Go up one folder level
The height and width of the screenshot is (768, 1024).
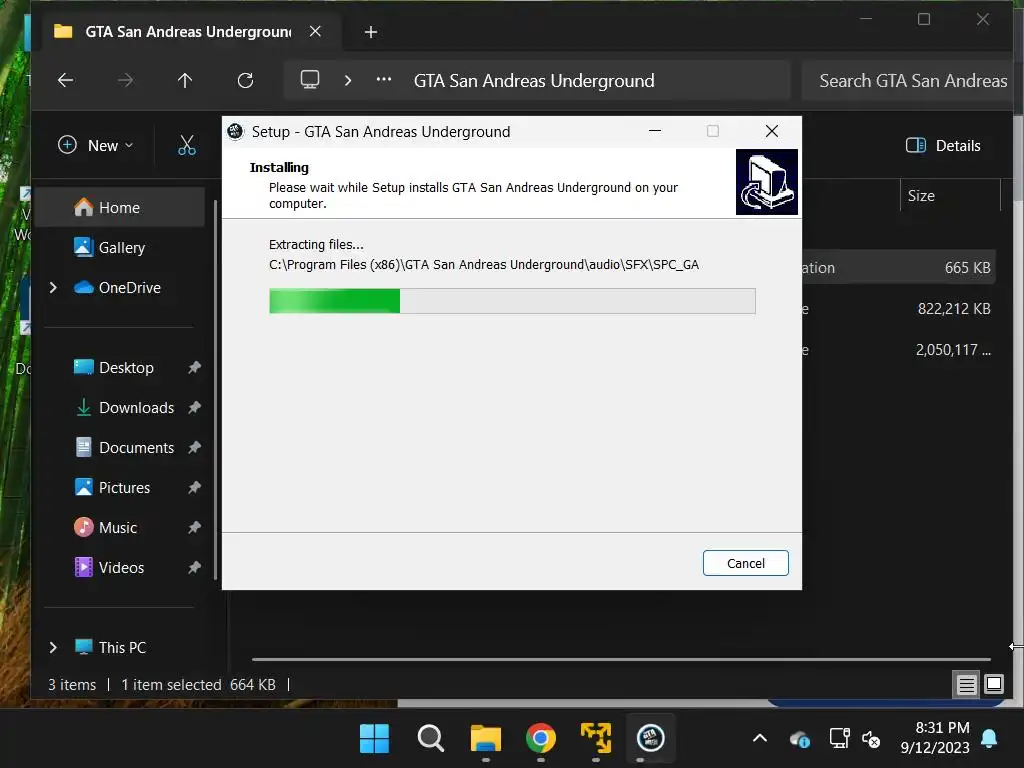tap(185, 80)
